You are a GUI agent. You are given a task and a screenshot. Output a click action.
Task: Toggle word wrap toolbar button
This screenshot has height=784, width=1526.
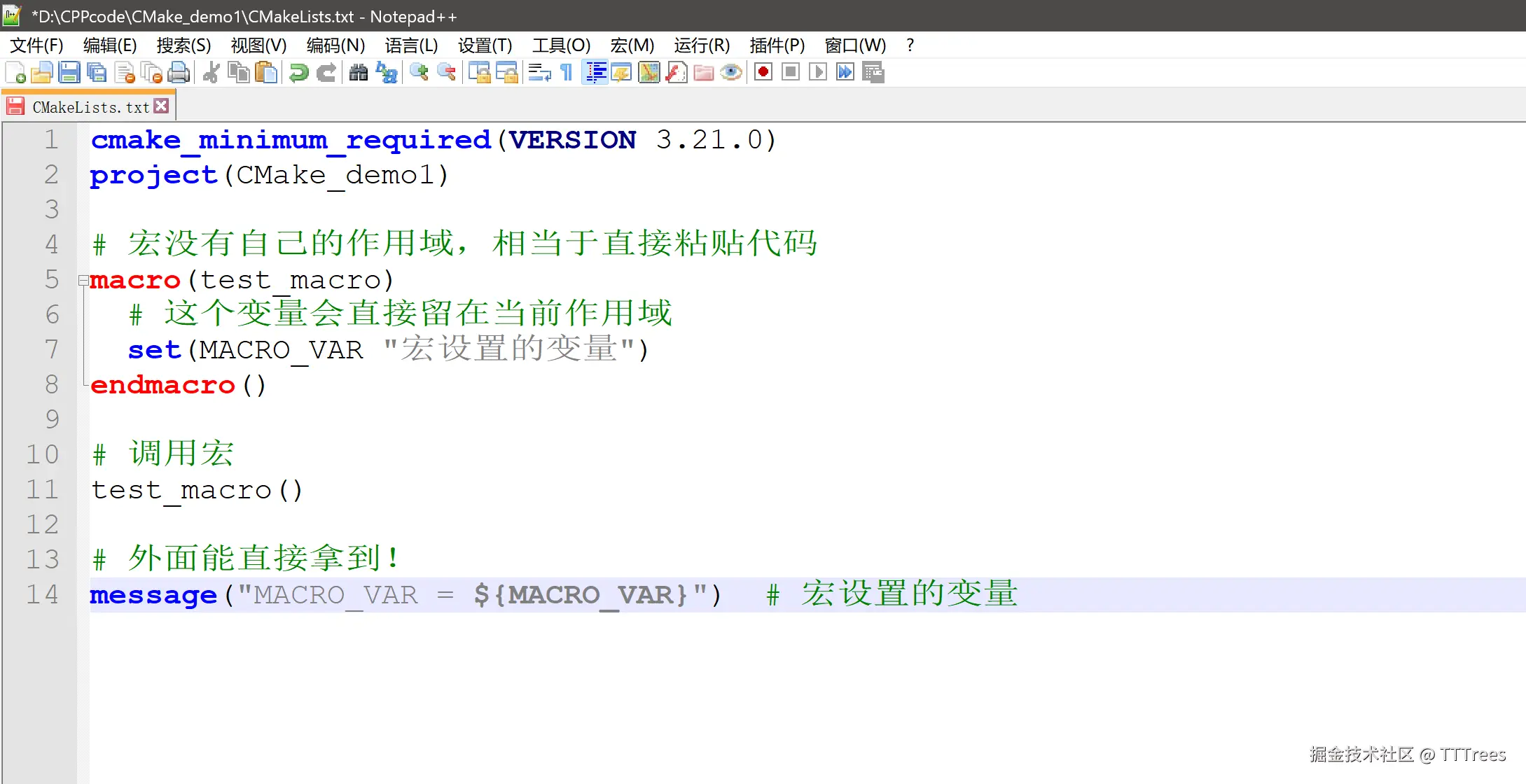click(539, 72)
